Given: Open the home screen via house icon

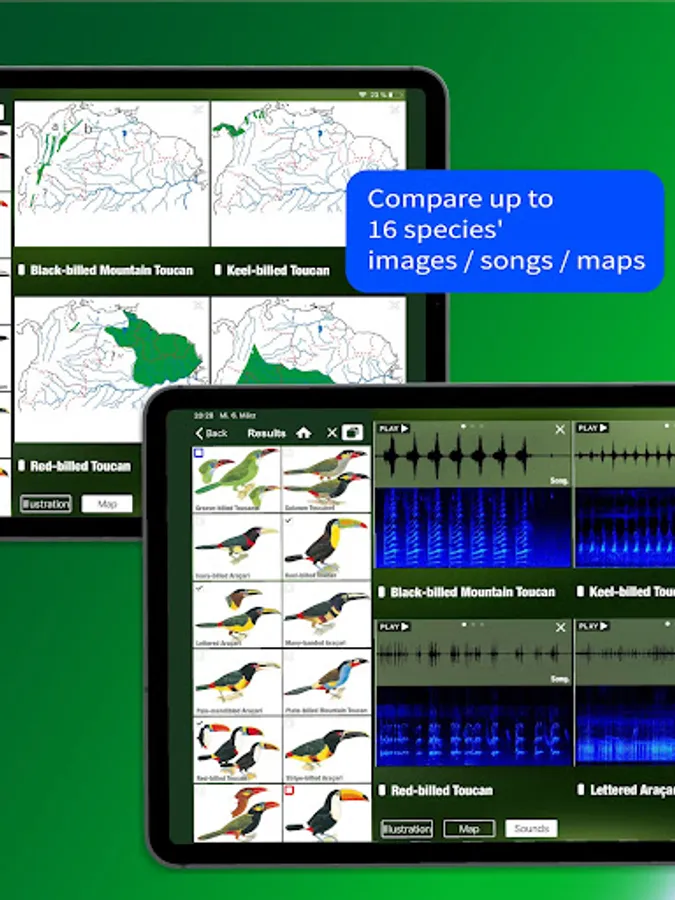Looking at the screenshot, I should tap(304, 433).
